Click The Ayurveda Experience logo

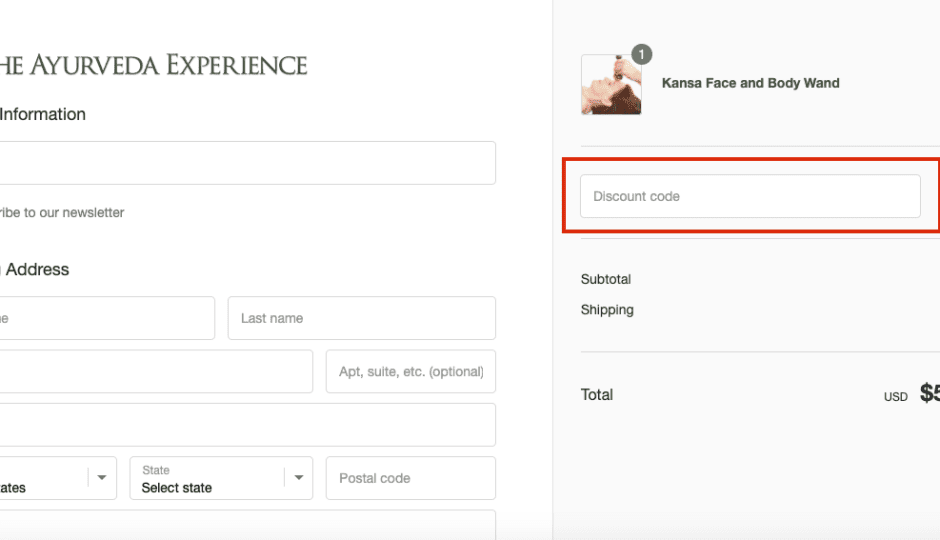pos(153,65)
